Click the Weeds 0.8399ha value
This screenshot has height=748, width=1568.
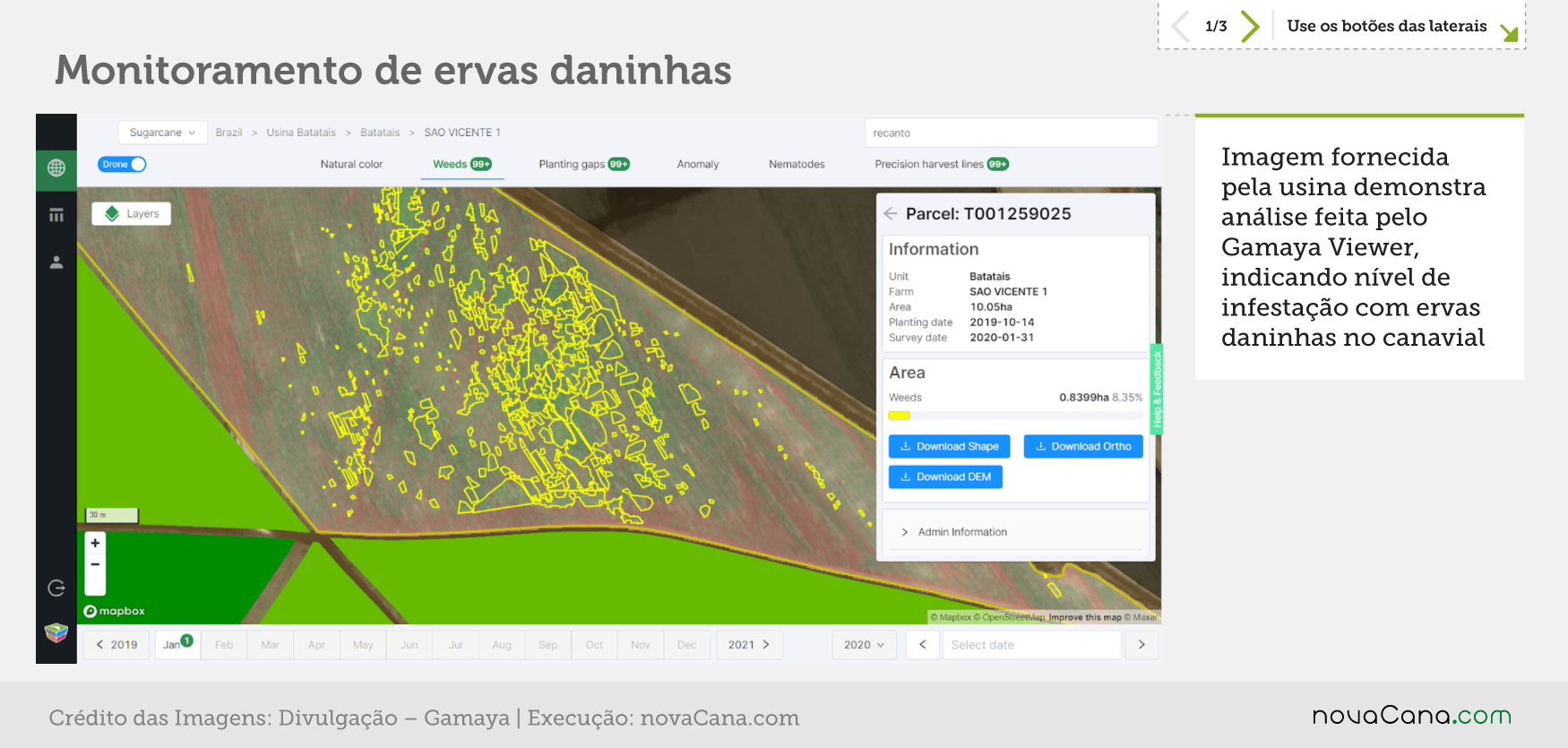(x=1084, y=398)
